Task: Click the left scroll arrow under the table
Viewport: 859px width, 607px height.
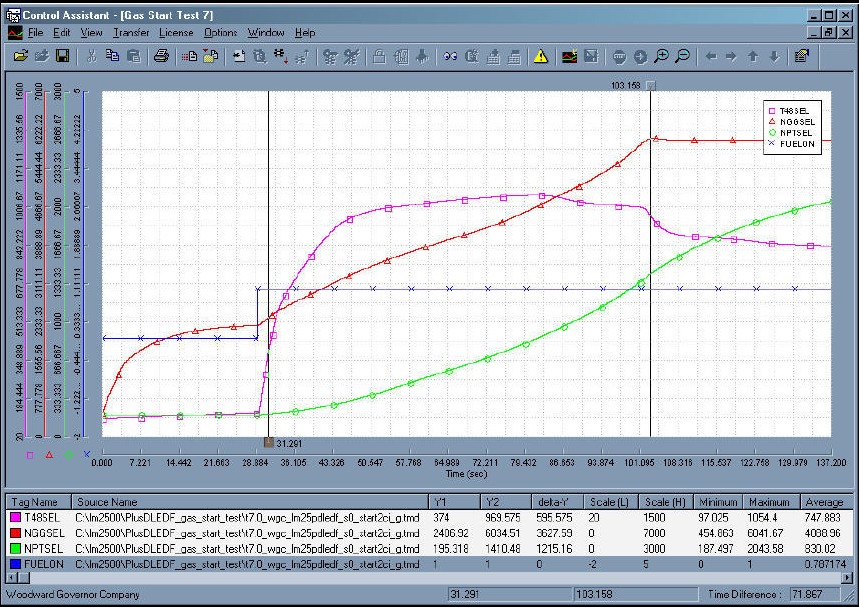Action: [10, 577]
